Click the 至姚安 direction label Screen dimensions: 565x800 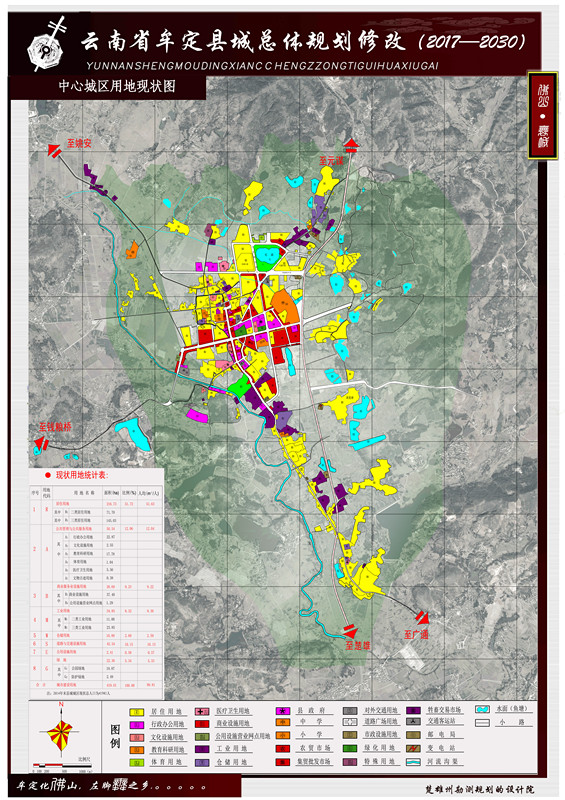(x=79, y=143)
